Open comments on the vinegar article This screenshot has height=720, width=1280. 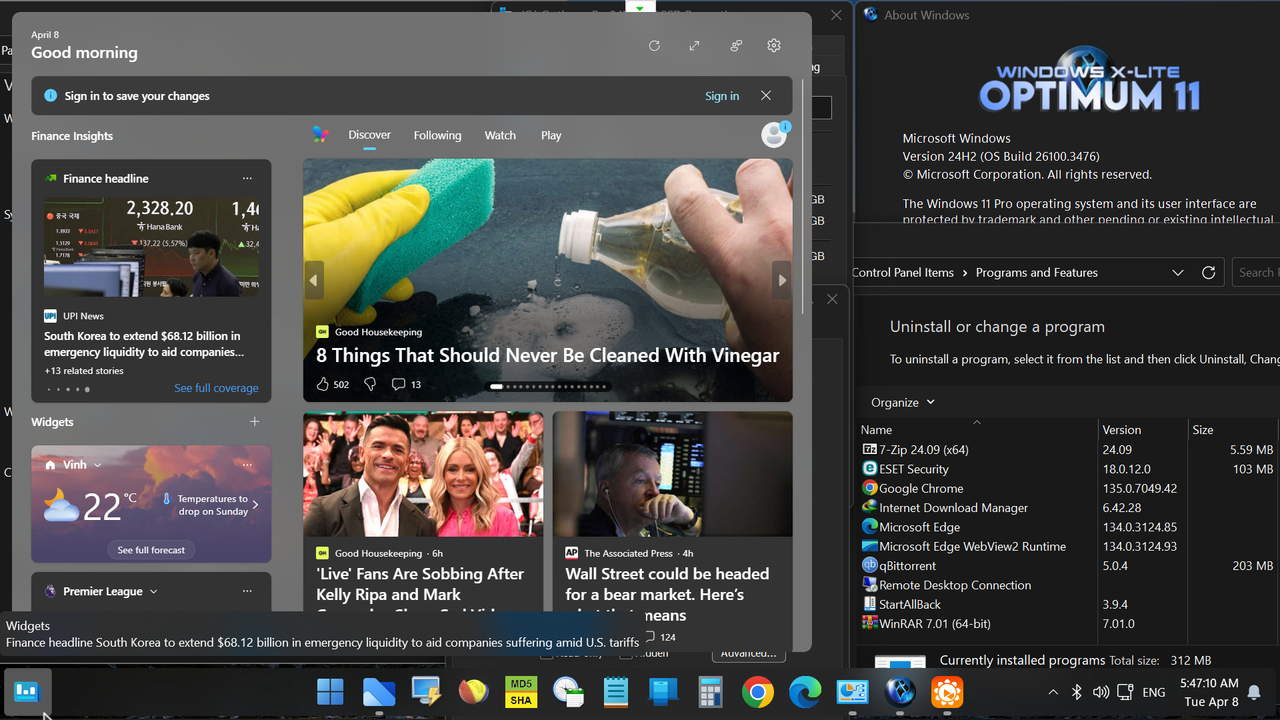coord(398,383)
